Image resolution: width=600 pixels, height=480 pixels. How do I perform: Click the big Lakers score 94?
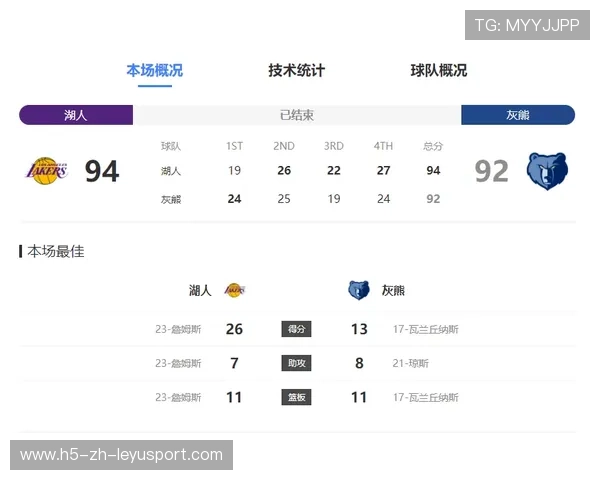point(102,171)
